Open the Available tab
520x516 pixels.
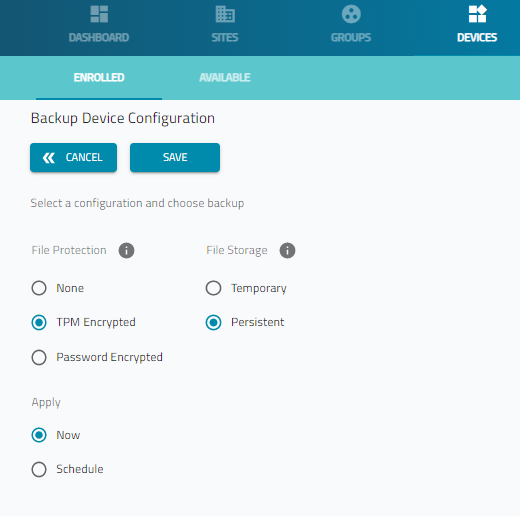pyautogui.click(x=225, y=78)
